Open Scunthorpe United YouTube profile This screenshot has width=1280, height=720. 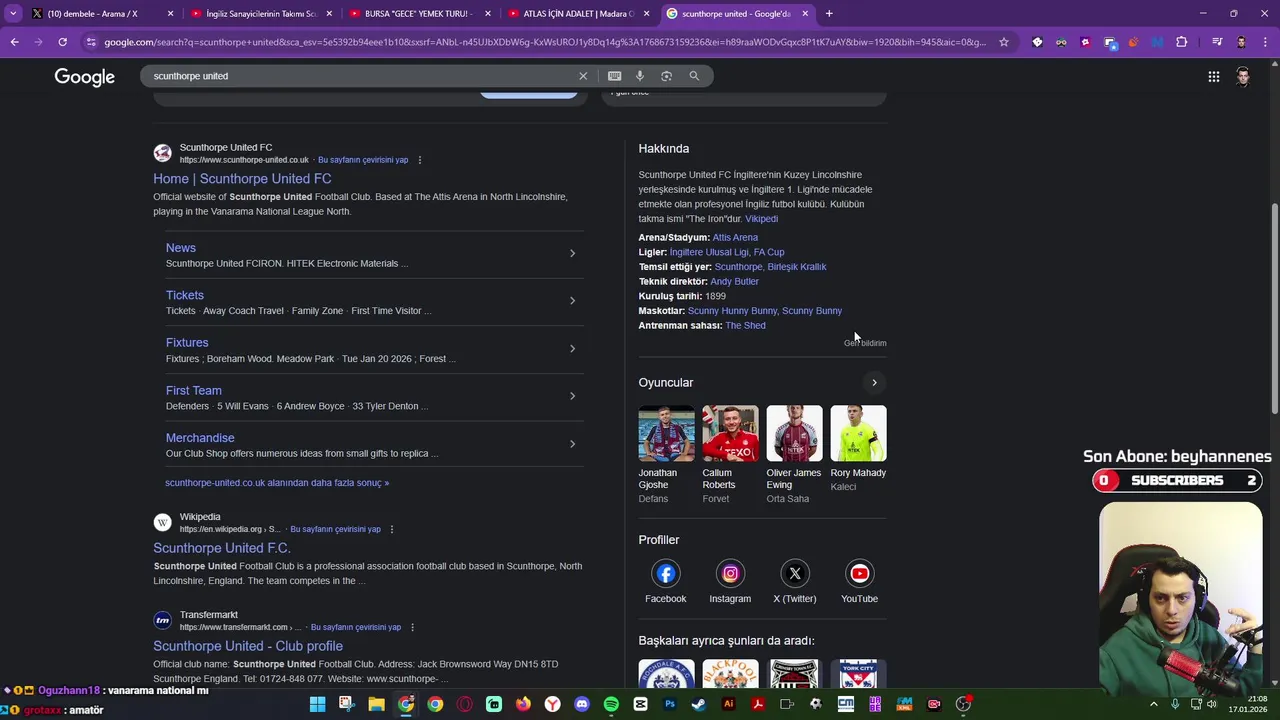tap(859, 574)
